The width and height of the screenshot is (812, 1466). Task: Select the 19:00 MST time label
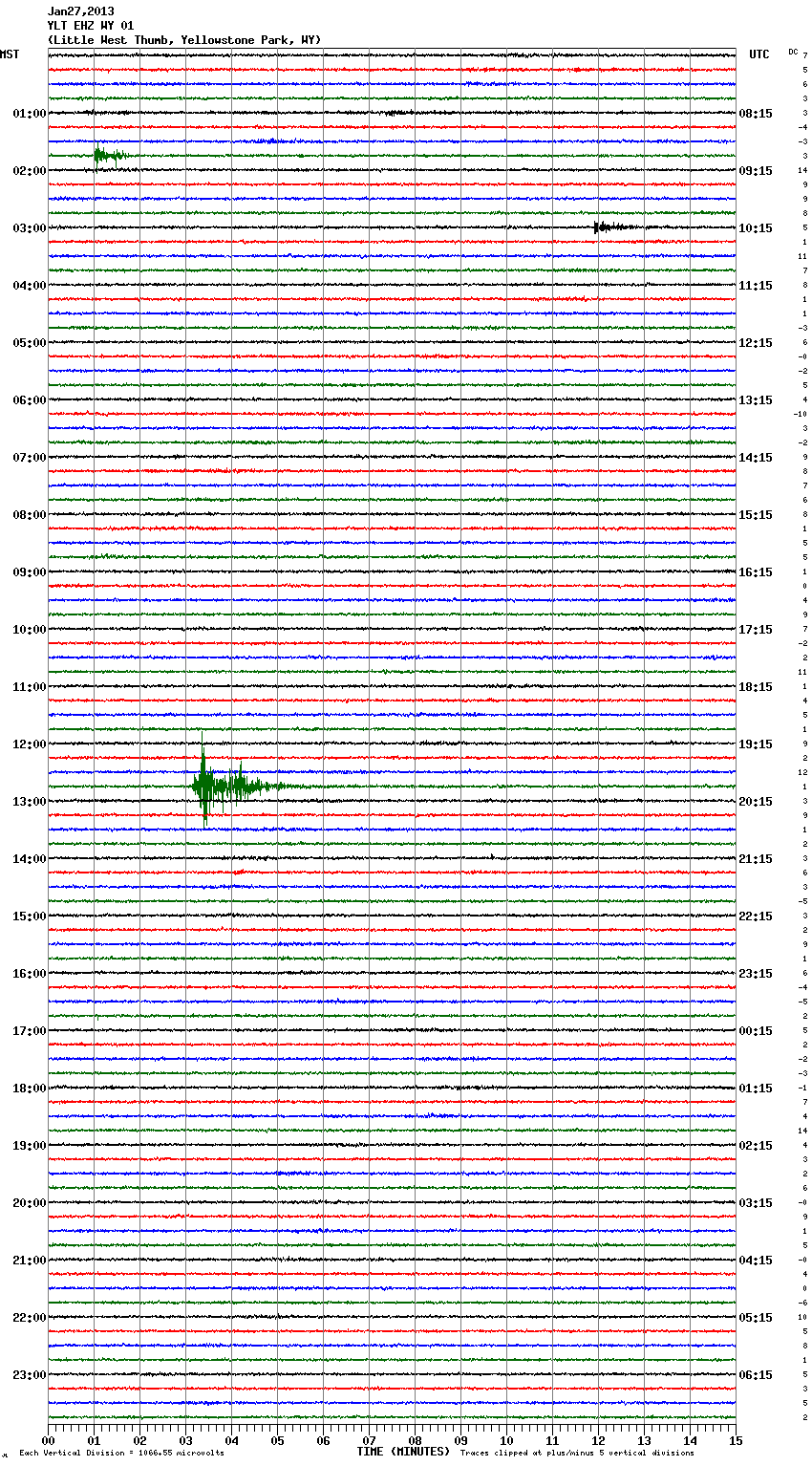point(29,1146)
